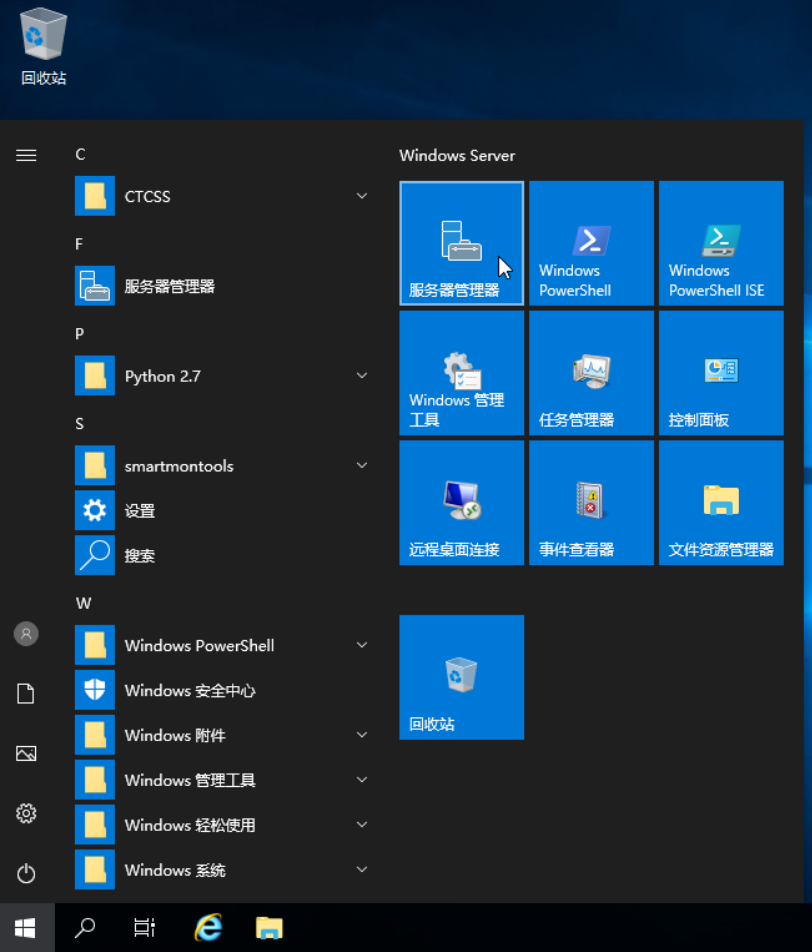Open the 回收站 desktop icon

44,46
